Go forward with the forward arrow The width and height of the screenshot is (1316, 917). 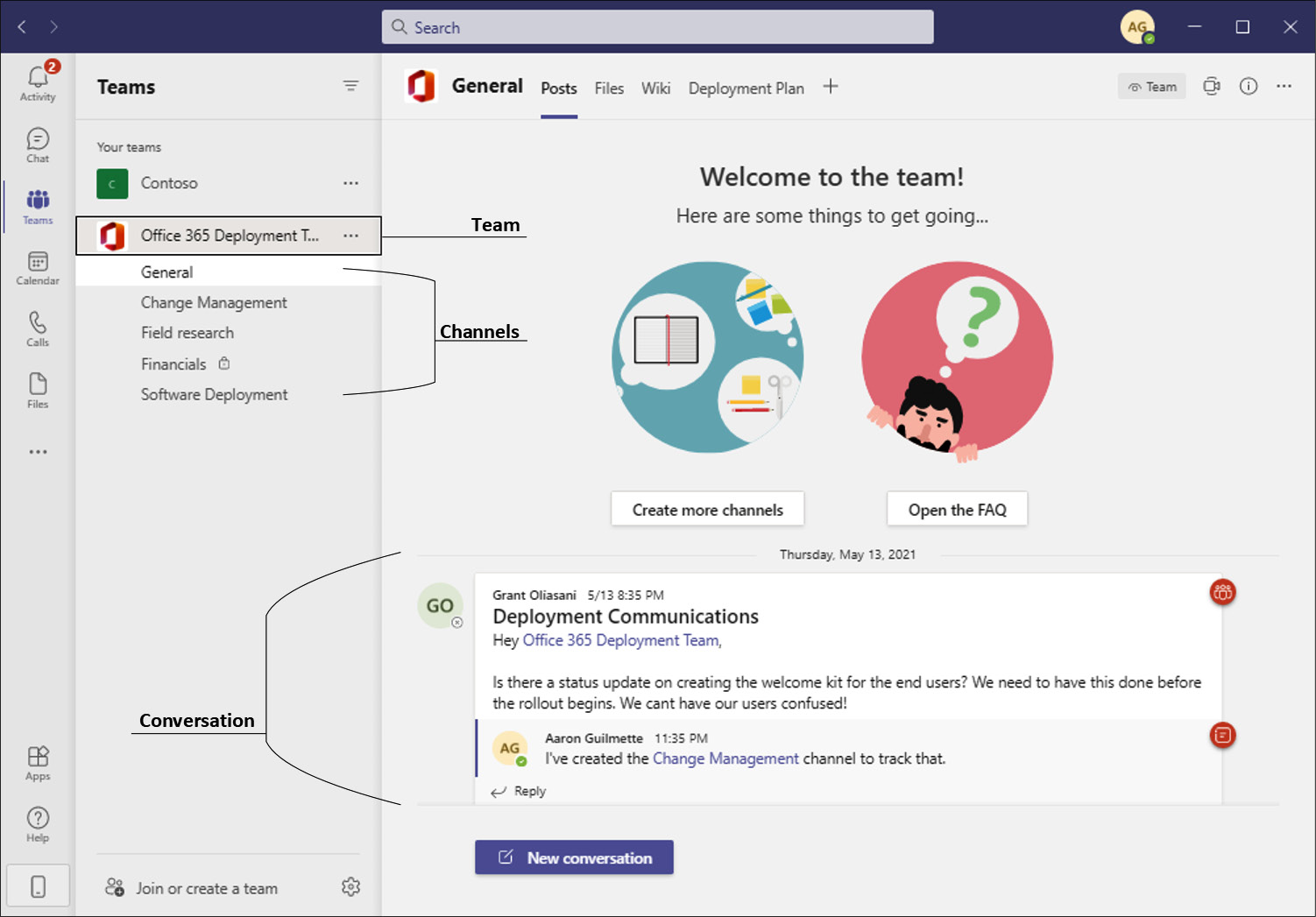tap(53, 27)
